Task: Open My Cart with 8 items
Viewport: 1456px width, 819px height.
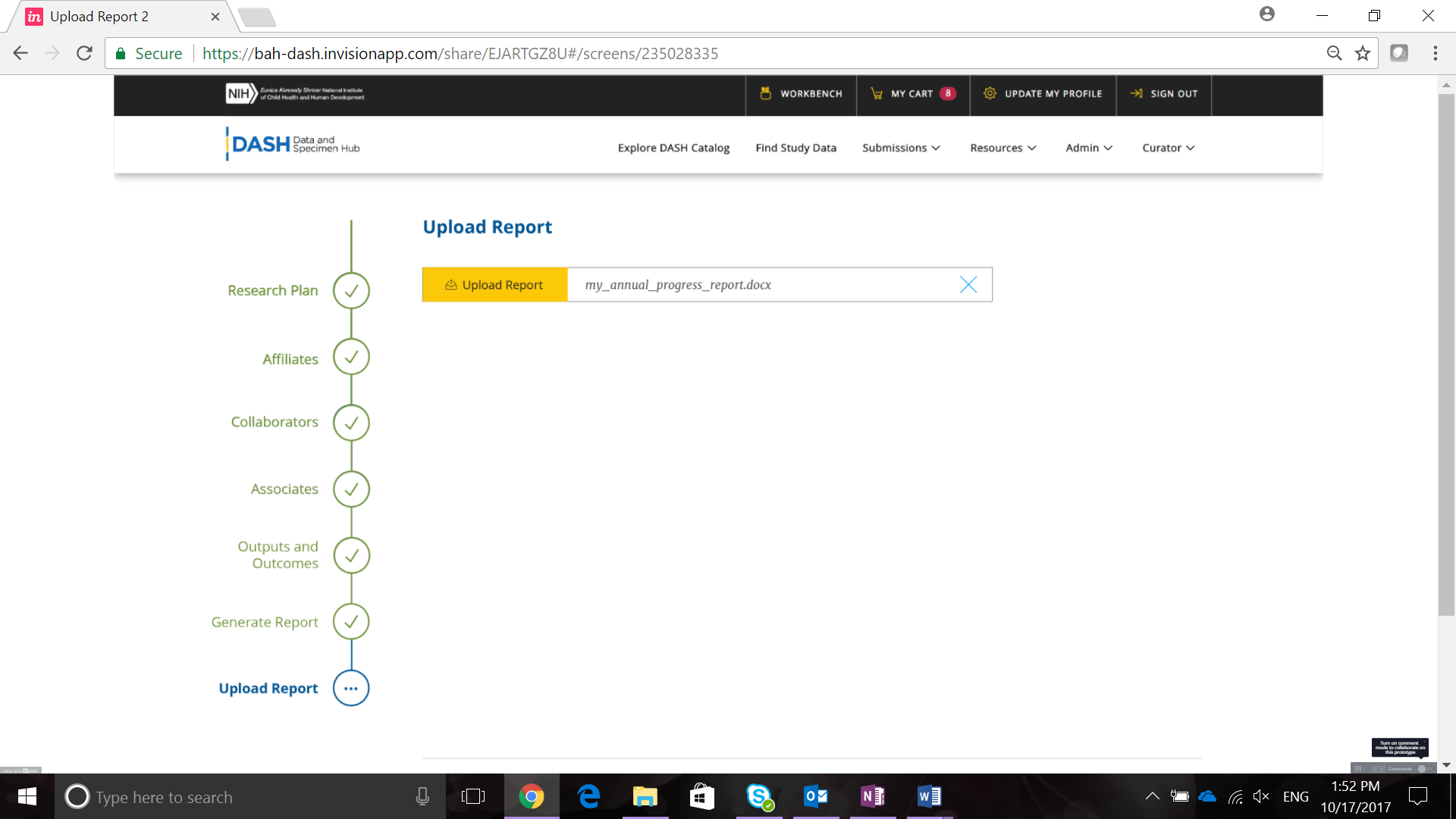Action: [x=912, y=94]
